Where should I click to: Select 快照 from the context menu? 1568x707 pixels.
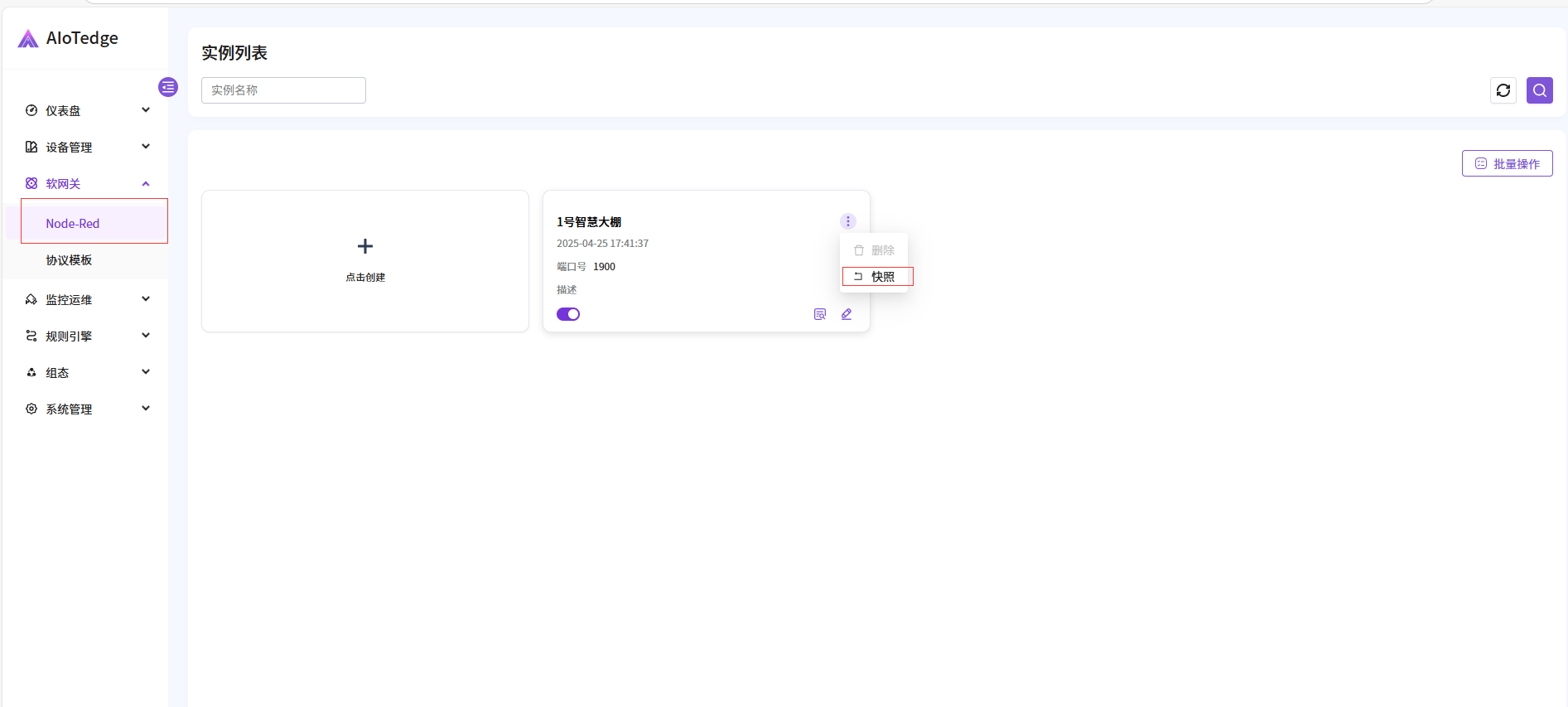click(876, 277)
